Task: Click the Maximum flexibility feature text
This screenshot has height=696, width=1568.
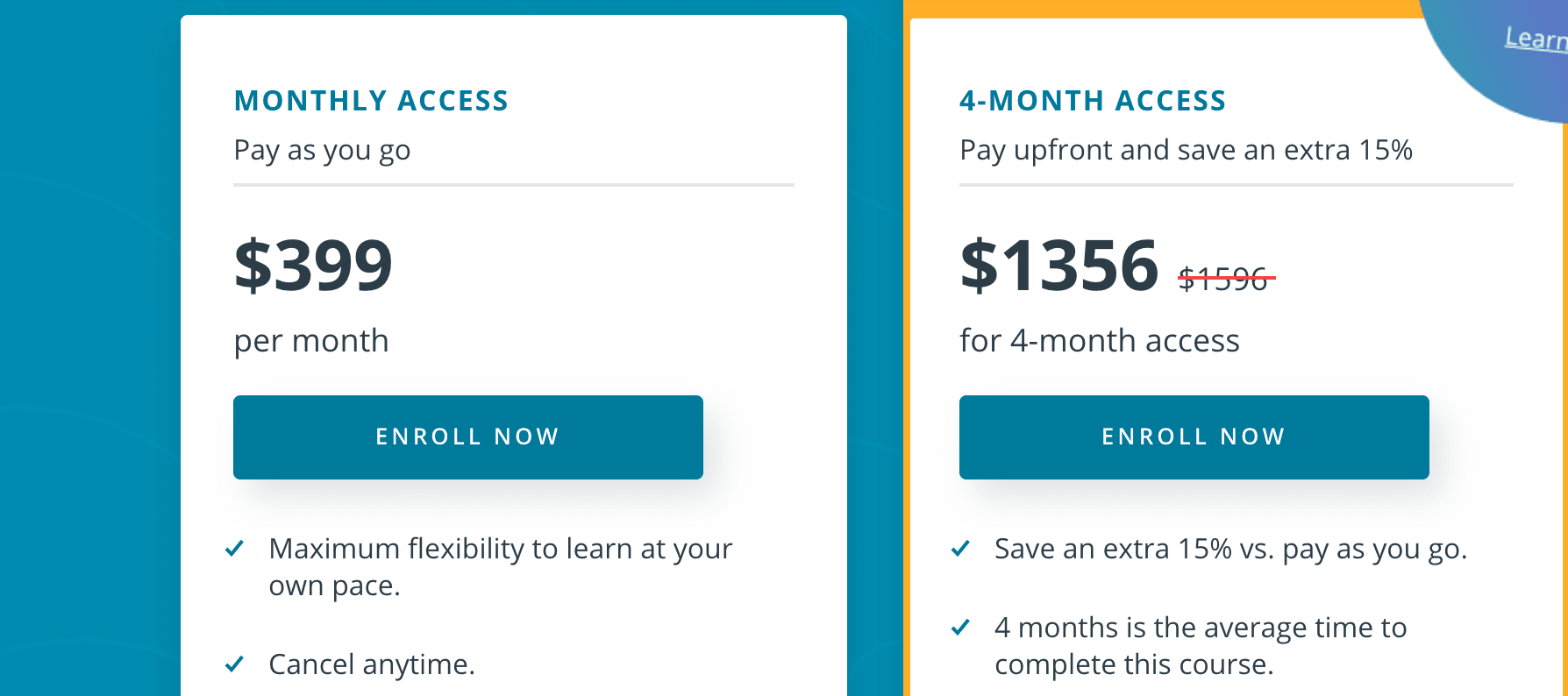Action: coord(500,567)
